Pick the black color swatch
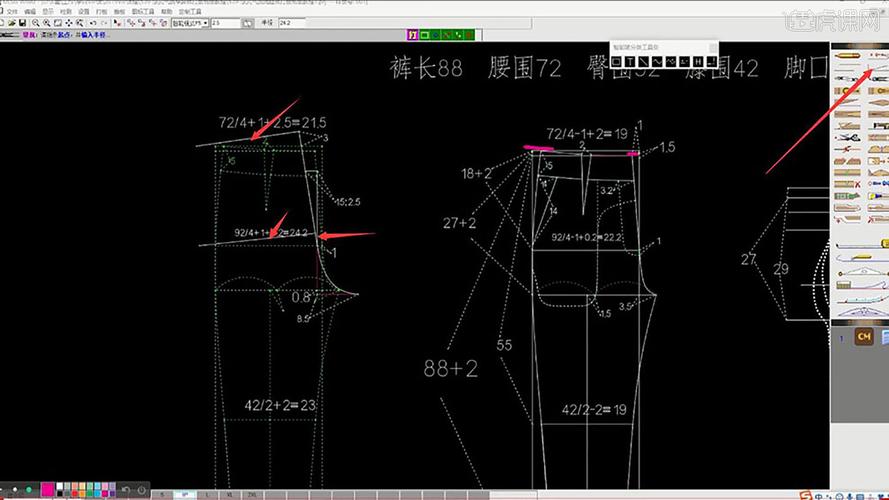The image size is (889, 500). (60, 494)
